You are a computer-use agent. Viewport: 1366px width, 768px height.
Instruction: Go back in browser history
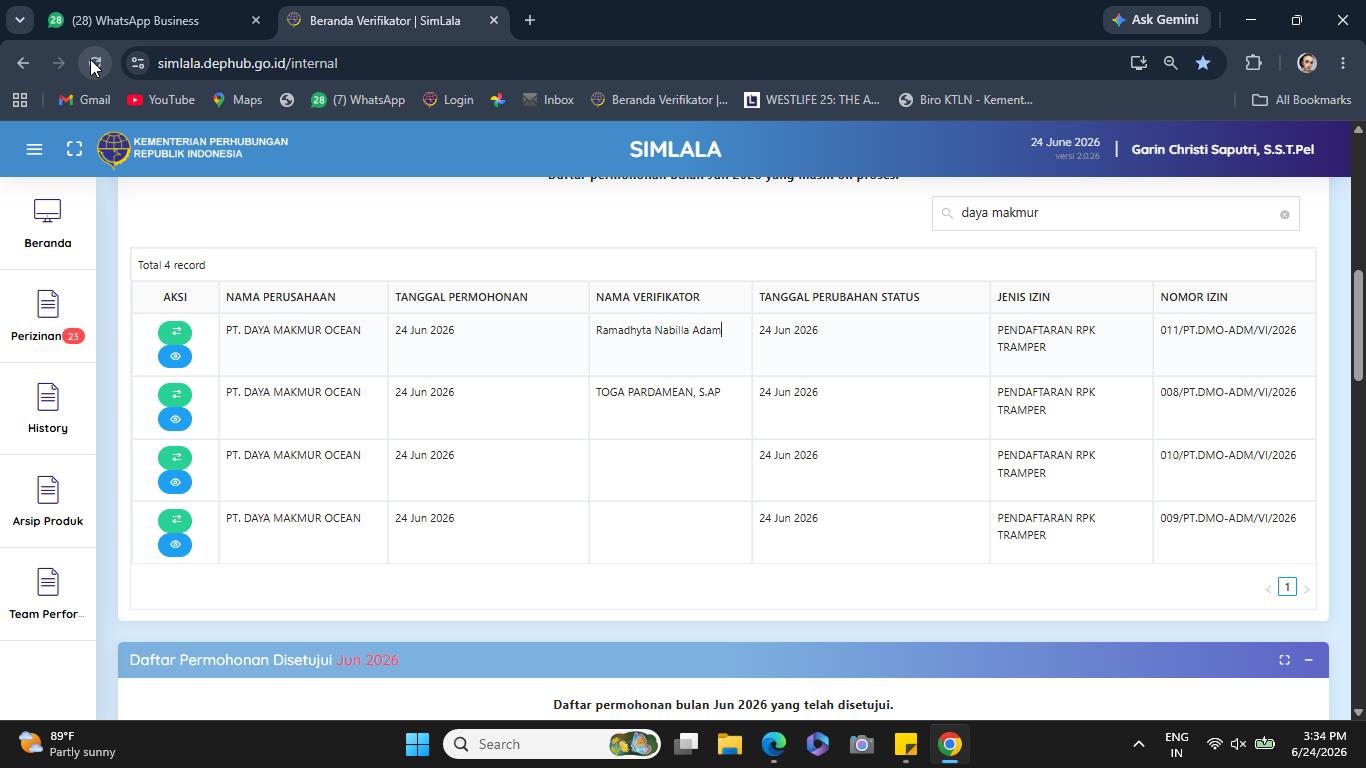point(23,63)
